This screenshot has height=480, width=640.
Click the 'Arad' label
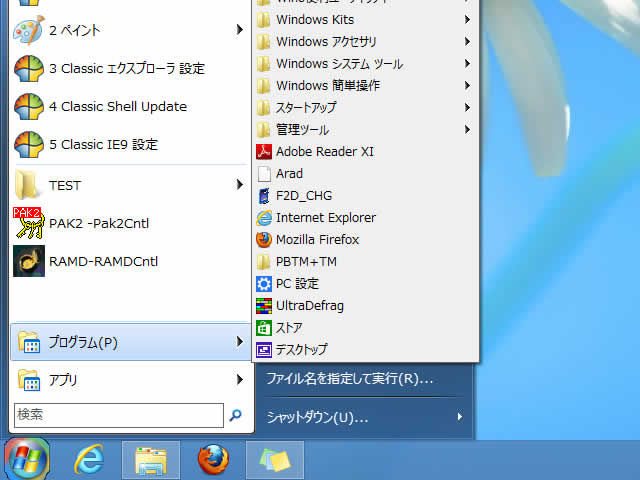(x=289, y=173)
